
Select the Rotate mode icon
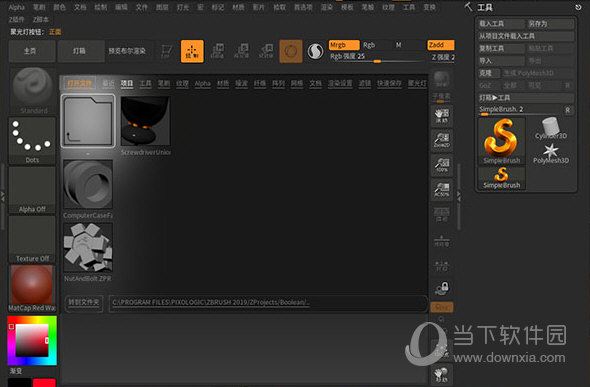(x=266, y=51)
